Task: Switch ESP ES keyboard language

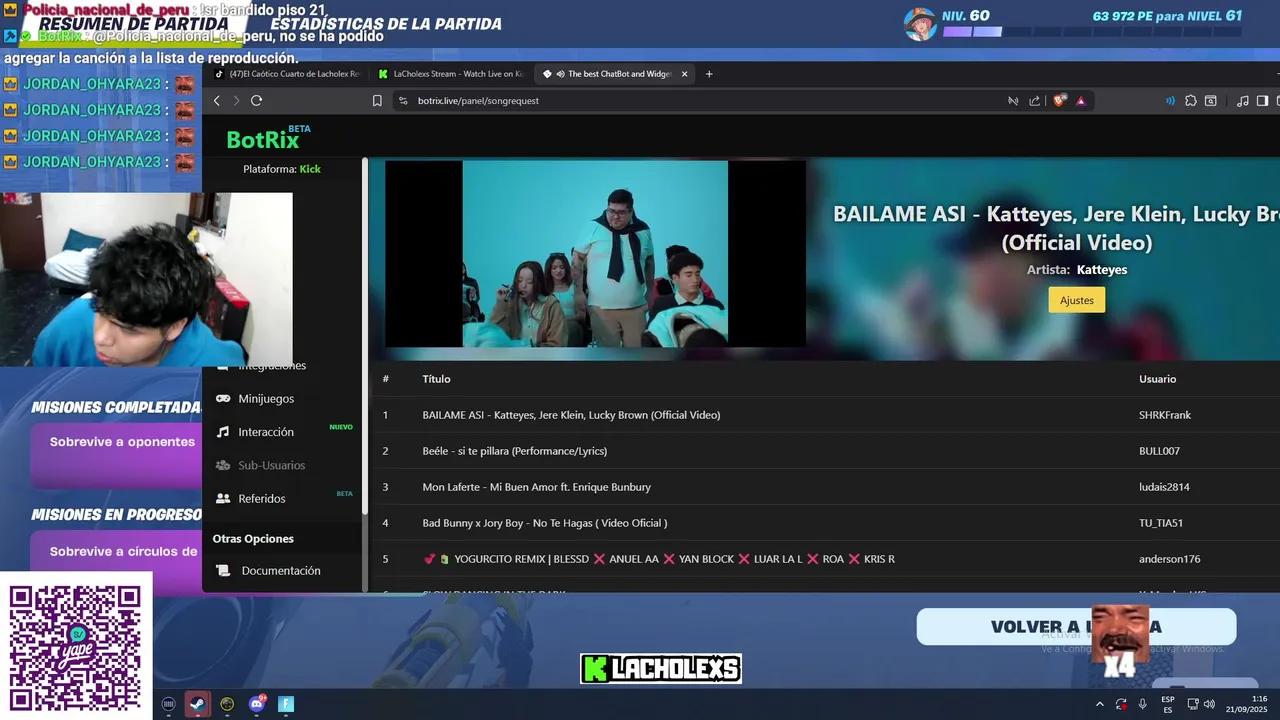Action: (1167, 704)
